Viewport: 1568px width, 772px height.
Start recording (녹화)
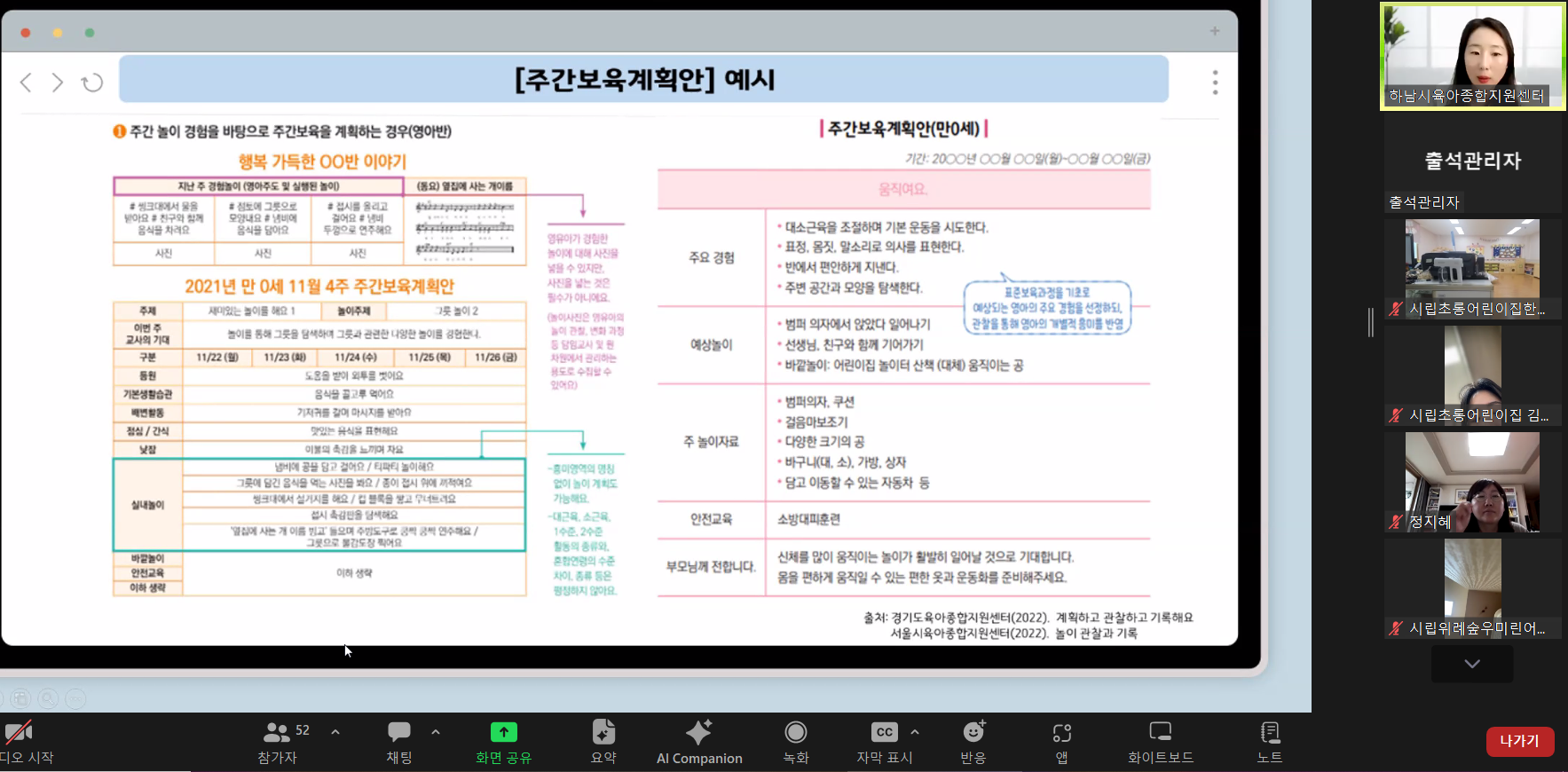coord(796,742)
